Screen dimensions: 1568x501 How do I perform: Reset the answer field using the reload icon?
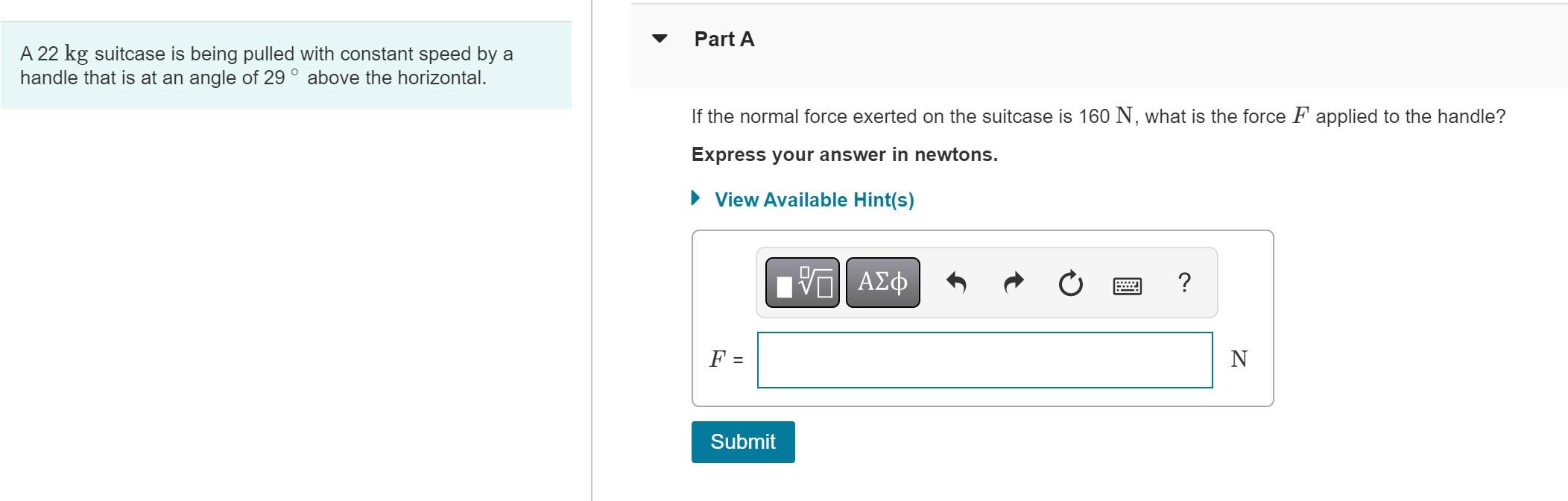click(1069, 282)
